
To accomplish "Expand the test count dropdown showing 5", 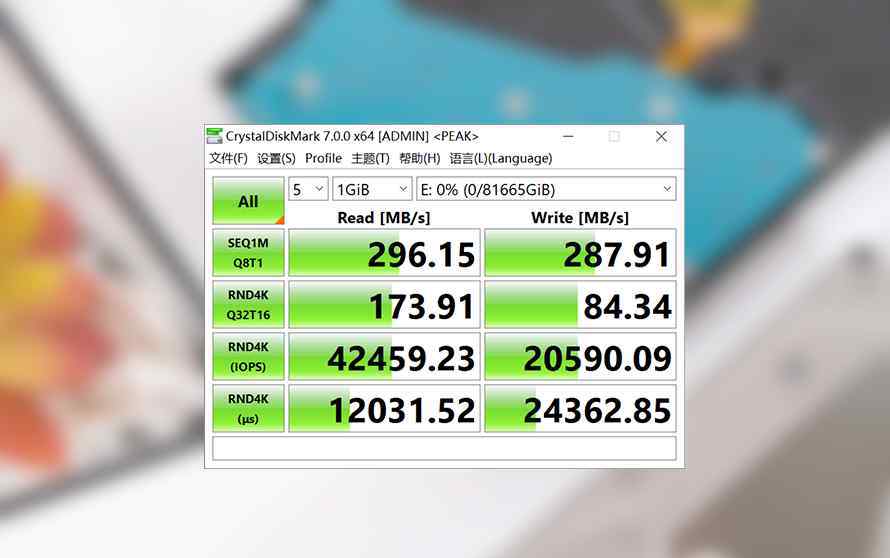I will tap(308, 189).
